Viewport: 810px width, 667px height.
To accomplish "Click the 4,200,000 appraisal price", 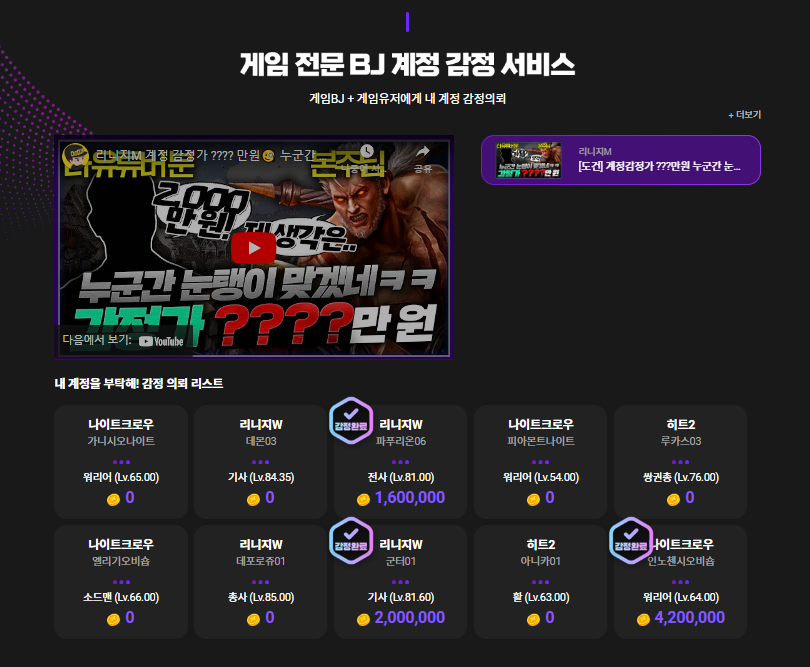I will point(690,617).
